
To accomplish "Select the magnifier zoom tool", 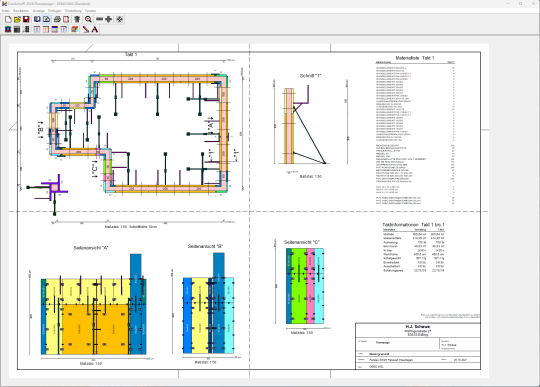I will pyautogui.click(x=89, y=19).
